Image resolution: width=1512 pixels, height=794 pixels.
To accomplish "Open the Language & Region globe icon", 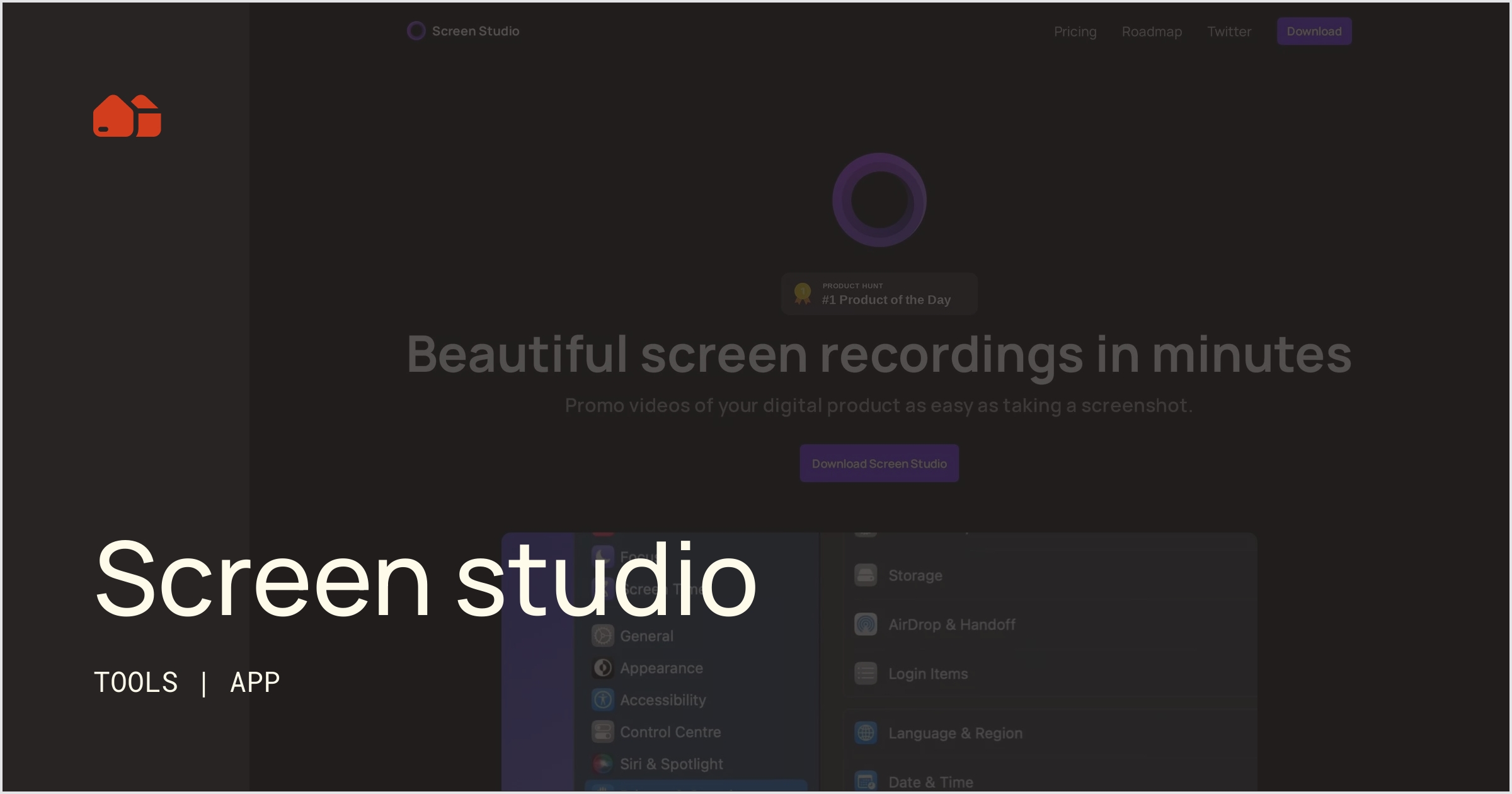I will pos(866,733).
